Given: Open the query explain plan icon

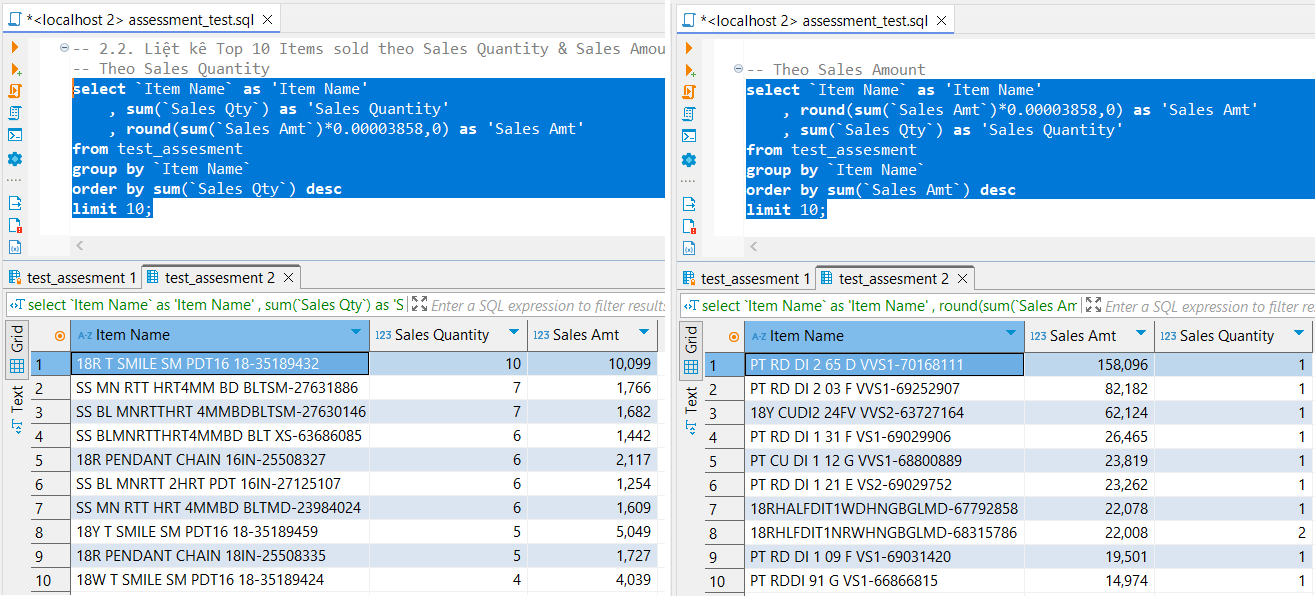Looking at the screenshot, I should coord(13,113).
